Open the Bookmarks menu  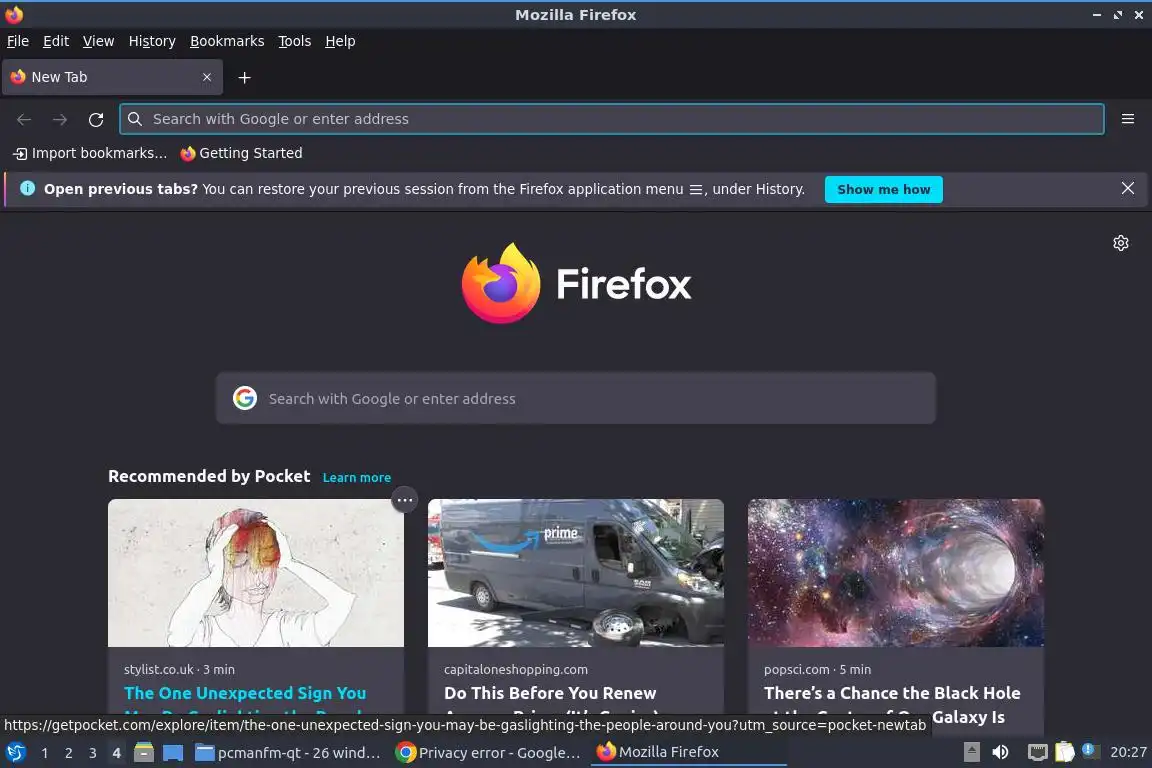pos(227,41)
